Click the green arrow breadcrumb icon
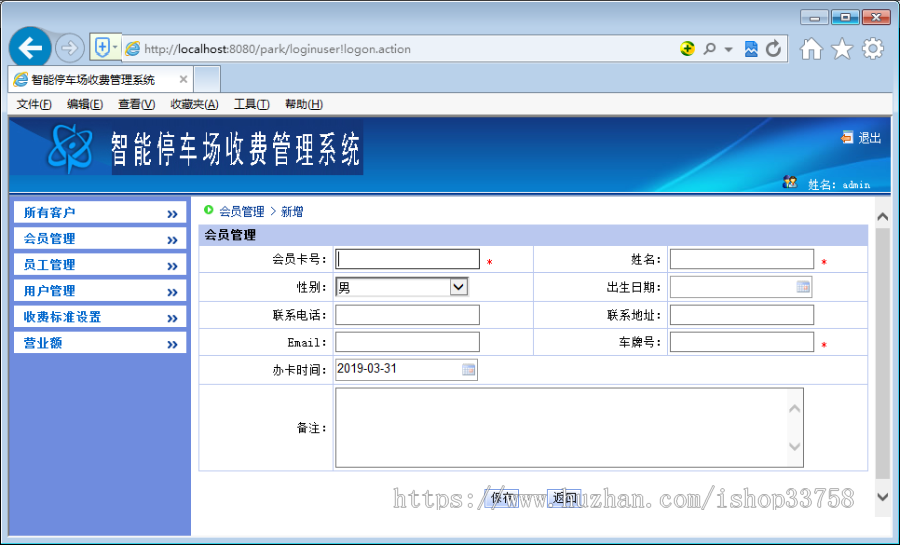Viewport: 900px width, 545px height. pos(209,210)
